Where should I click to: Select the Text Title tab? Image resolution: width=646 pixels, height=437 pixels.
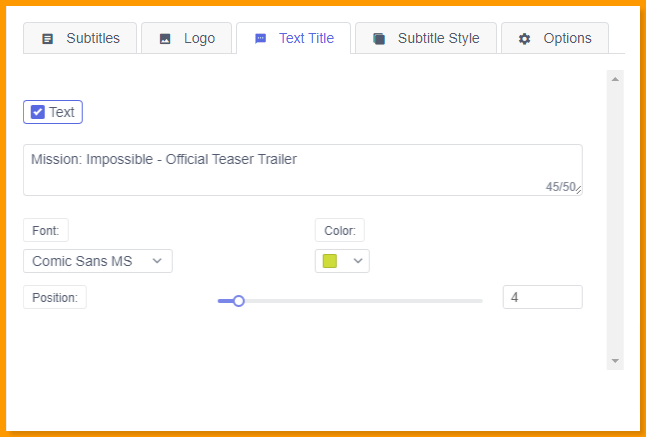coord(294,38)
